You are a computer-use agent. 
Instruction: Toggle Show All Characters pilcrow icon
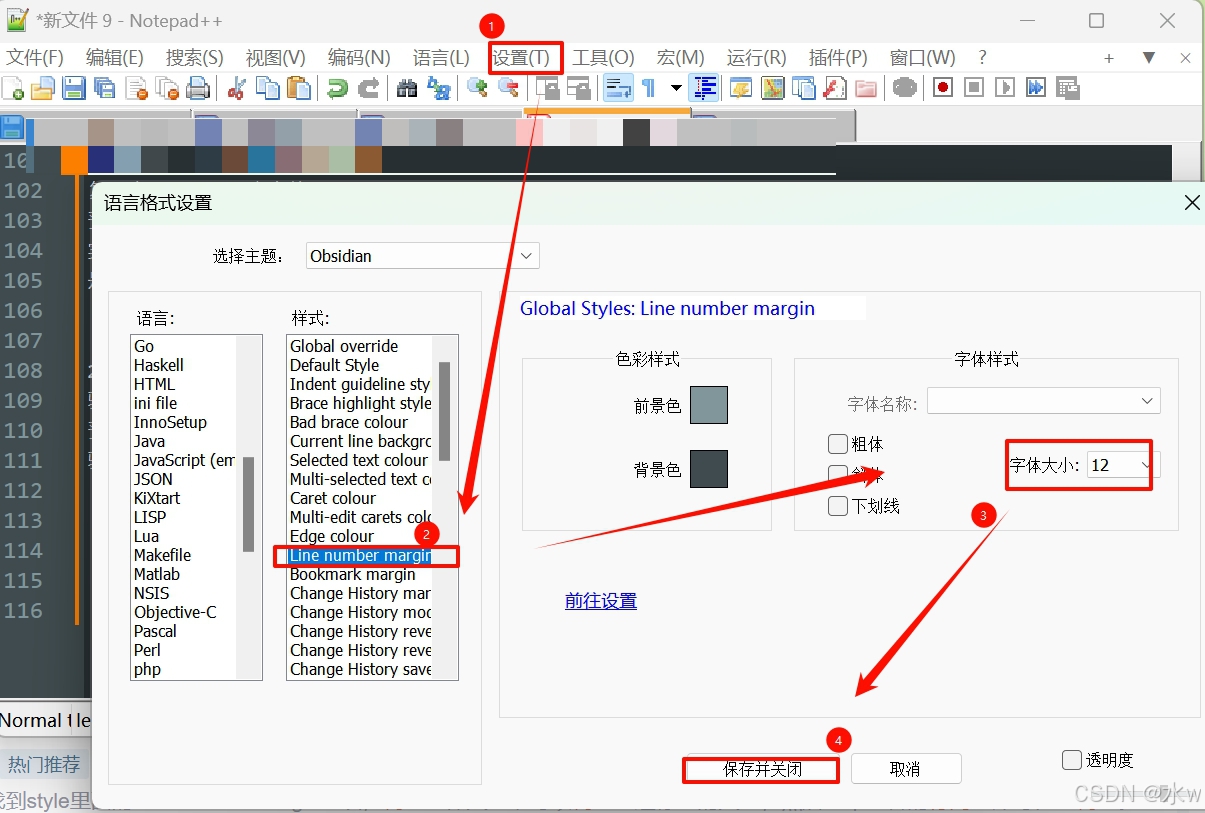coord(649,88)
